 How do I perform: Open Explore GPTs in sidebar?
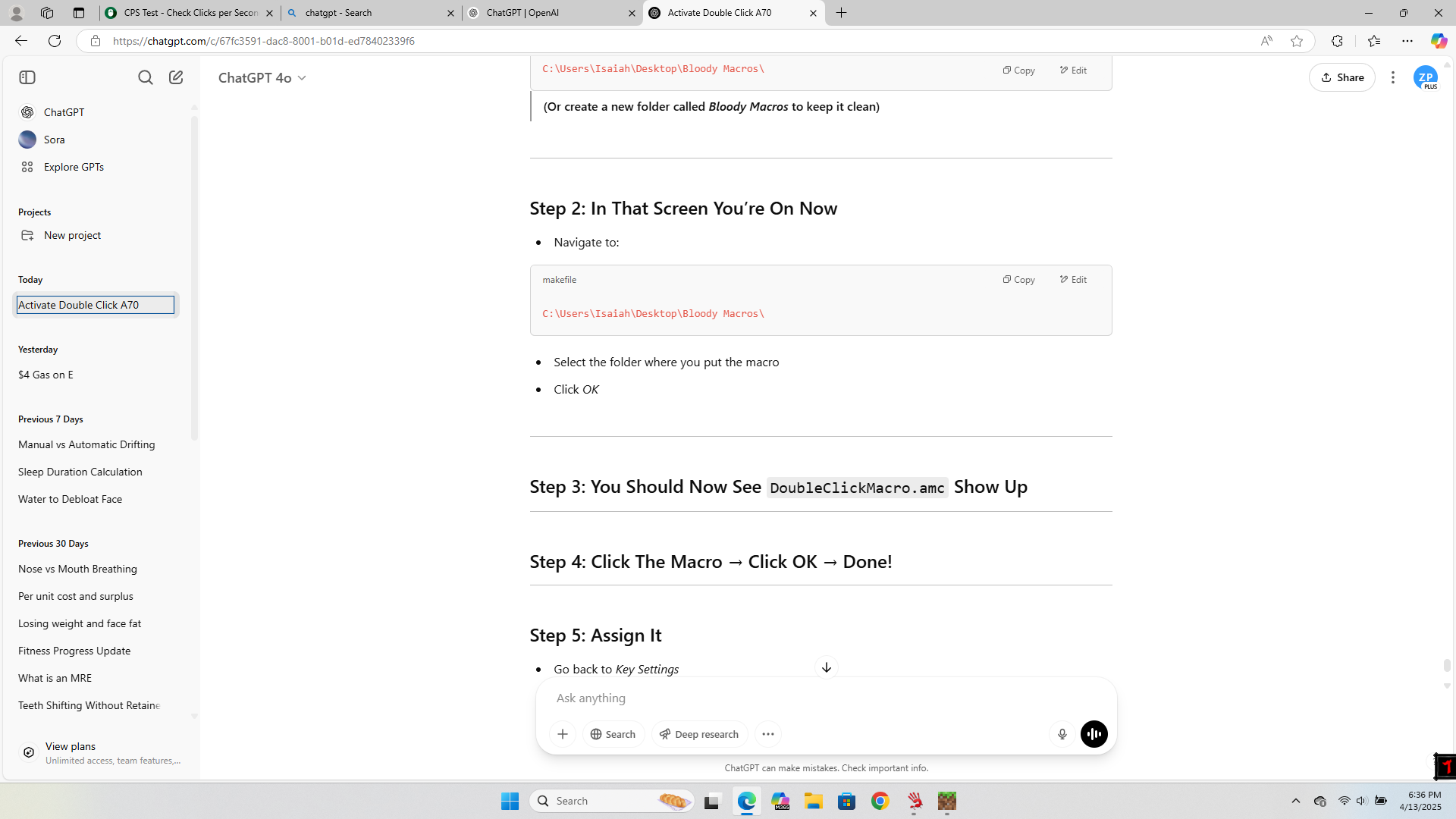click(x=74, y=167)
